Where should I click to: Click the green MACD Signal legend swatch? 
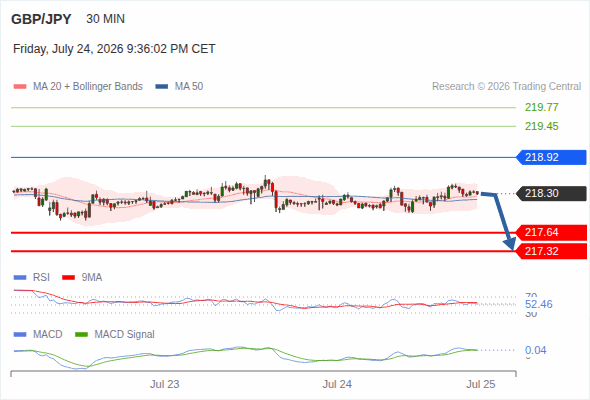click(x=81, y=335)
